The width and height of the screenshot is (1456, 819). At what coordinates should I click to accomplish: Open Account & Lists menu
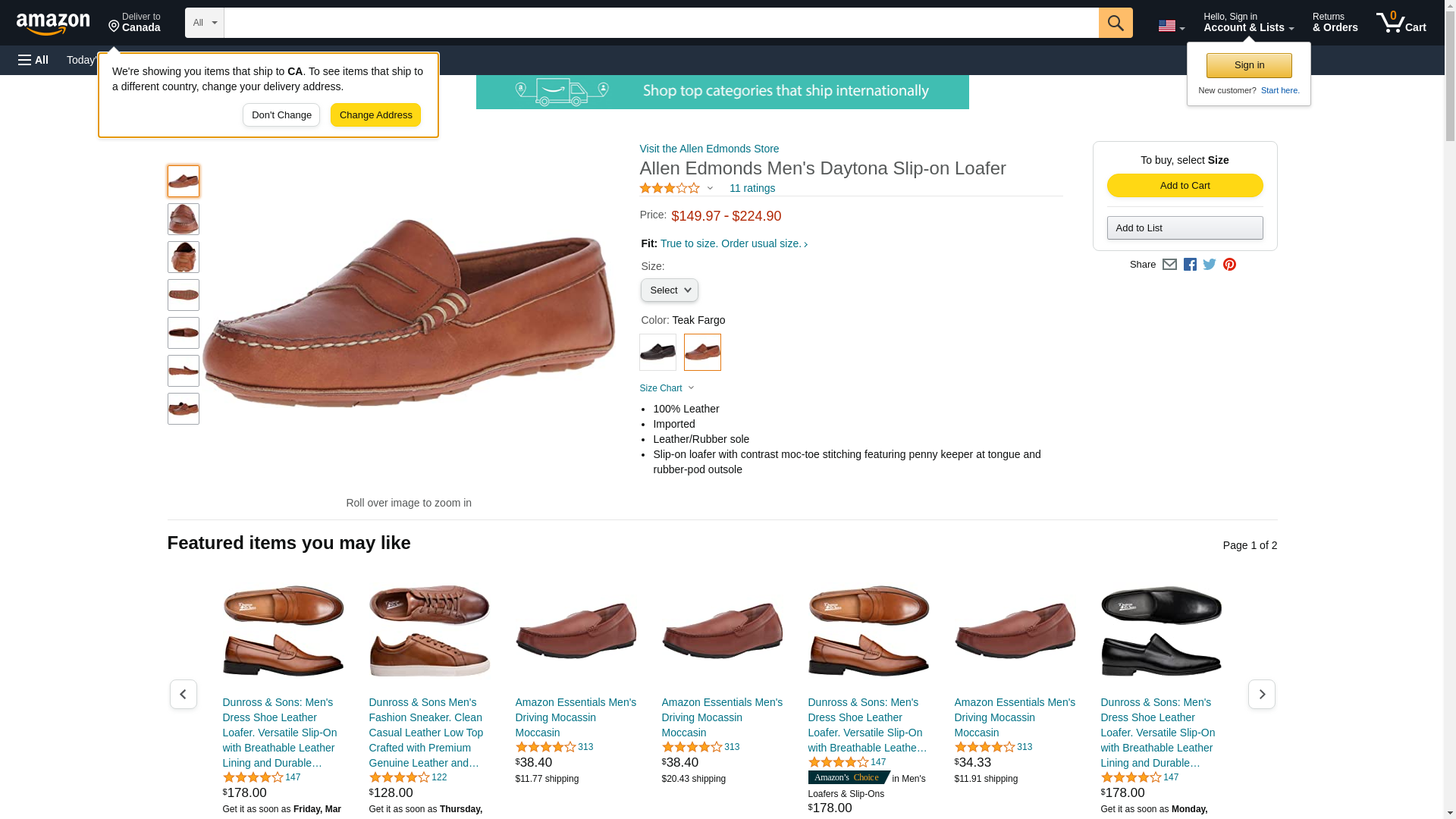click(1248, 23)
